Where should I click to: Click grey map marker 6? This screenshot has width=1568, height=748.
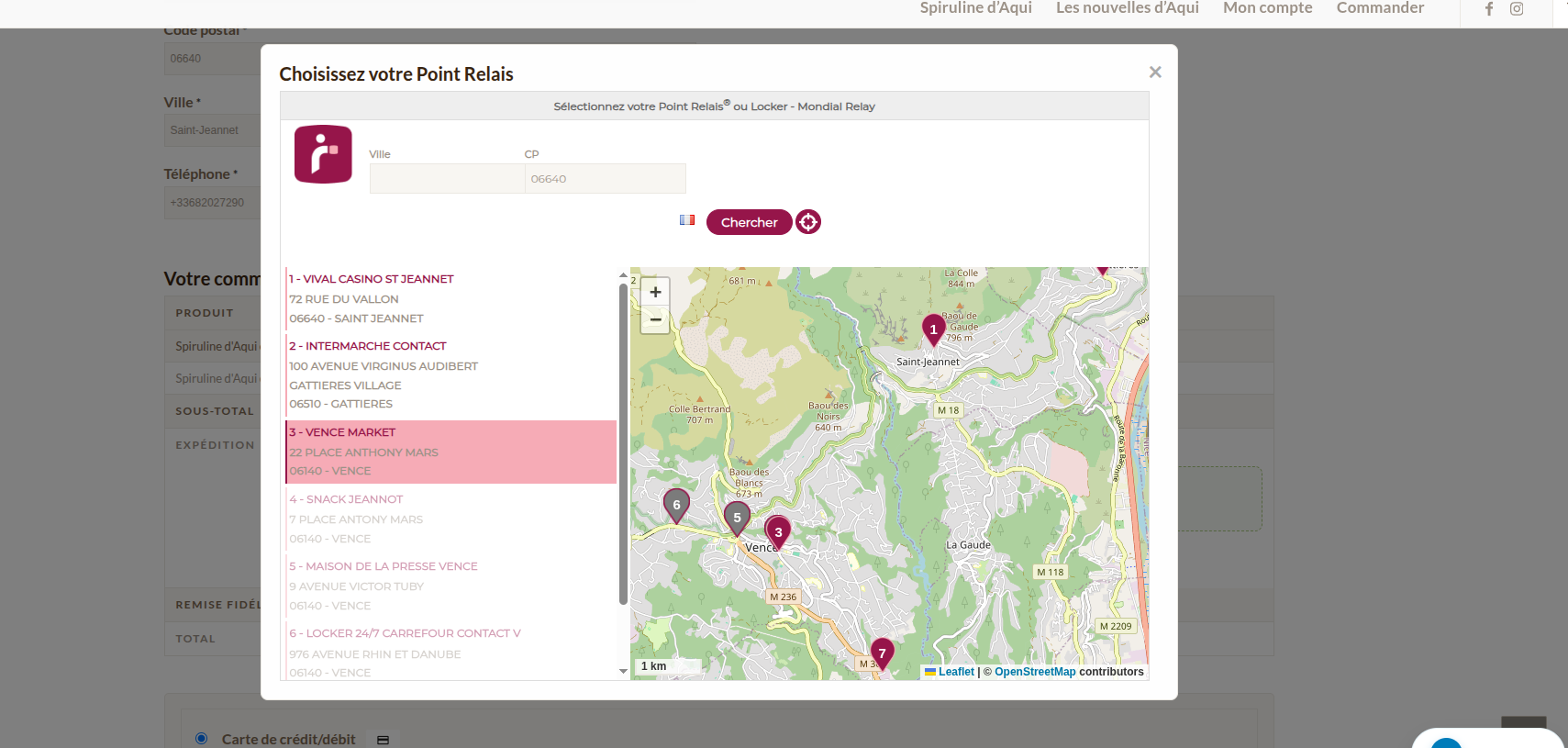click(676, 505)
